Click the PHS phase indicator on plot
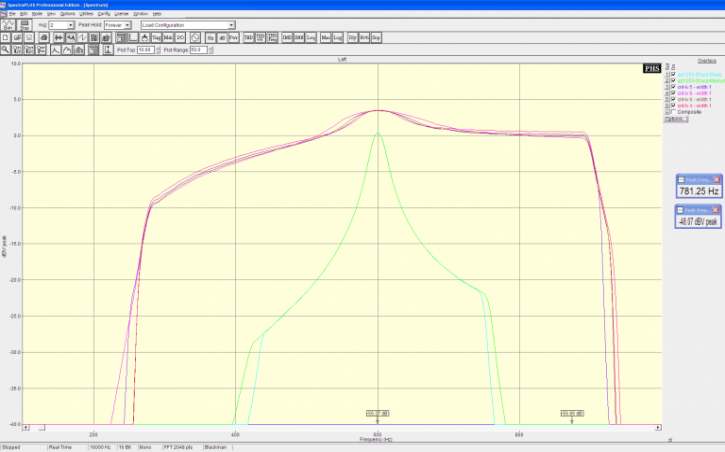Image resolution: width=725 pixels, height=452 pixels. (x=651, y=69)
